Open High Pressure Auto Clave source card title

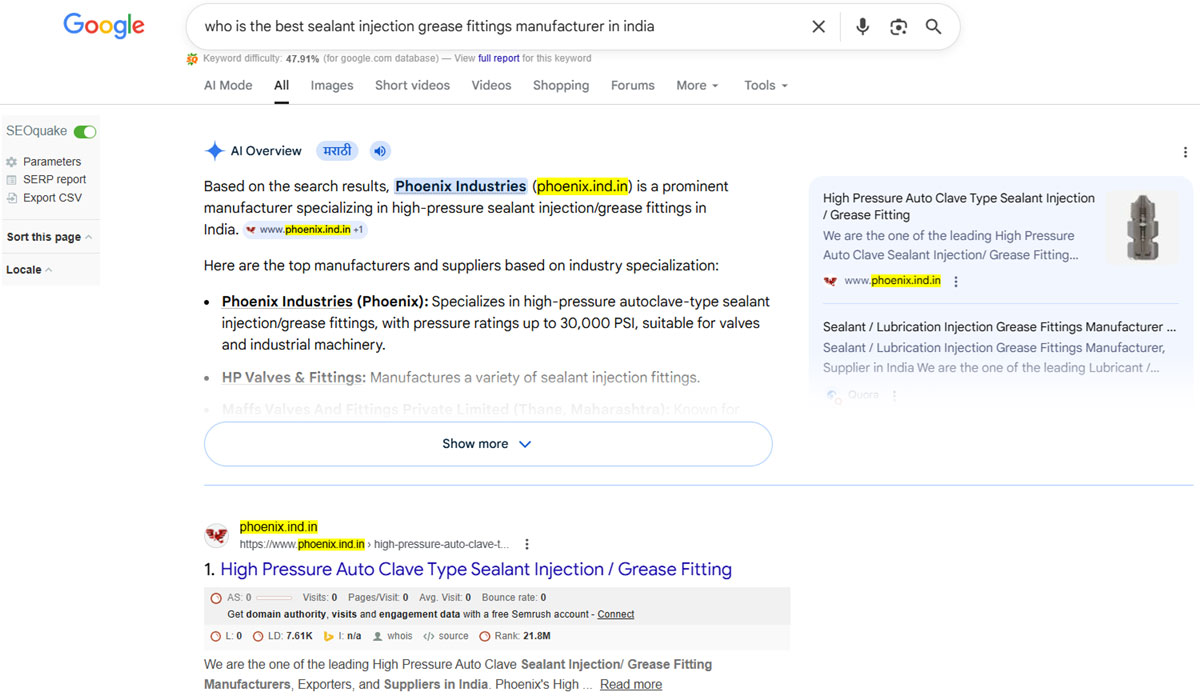coord(959,206)
